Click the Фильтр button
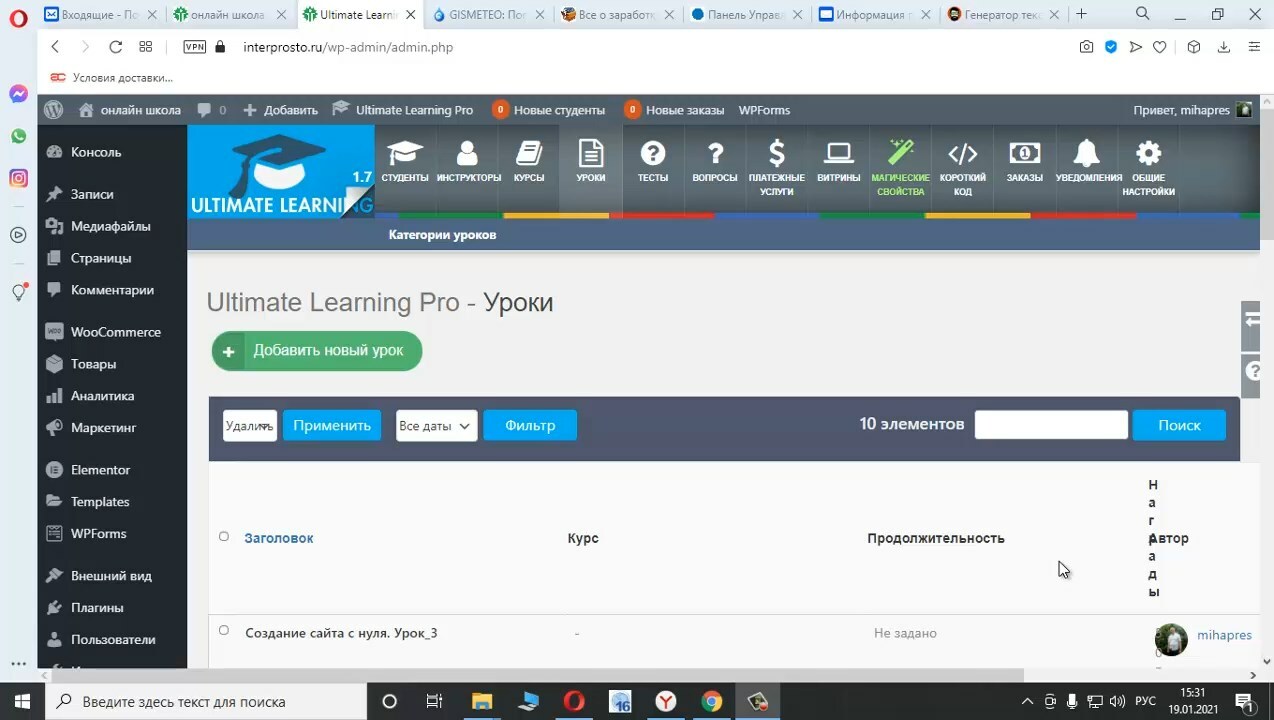 click(x=530, y=425)
